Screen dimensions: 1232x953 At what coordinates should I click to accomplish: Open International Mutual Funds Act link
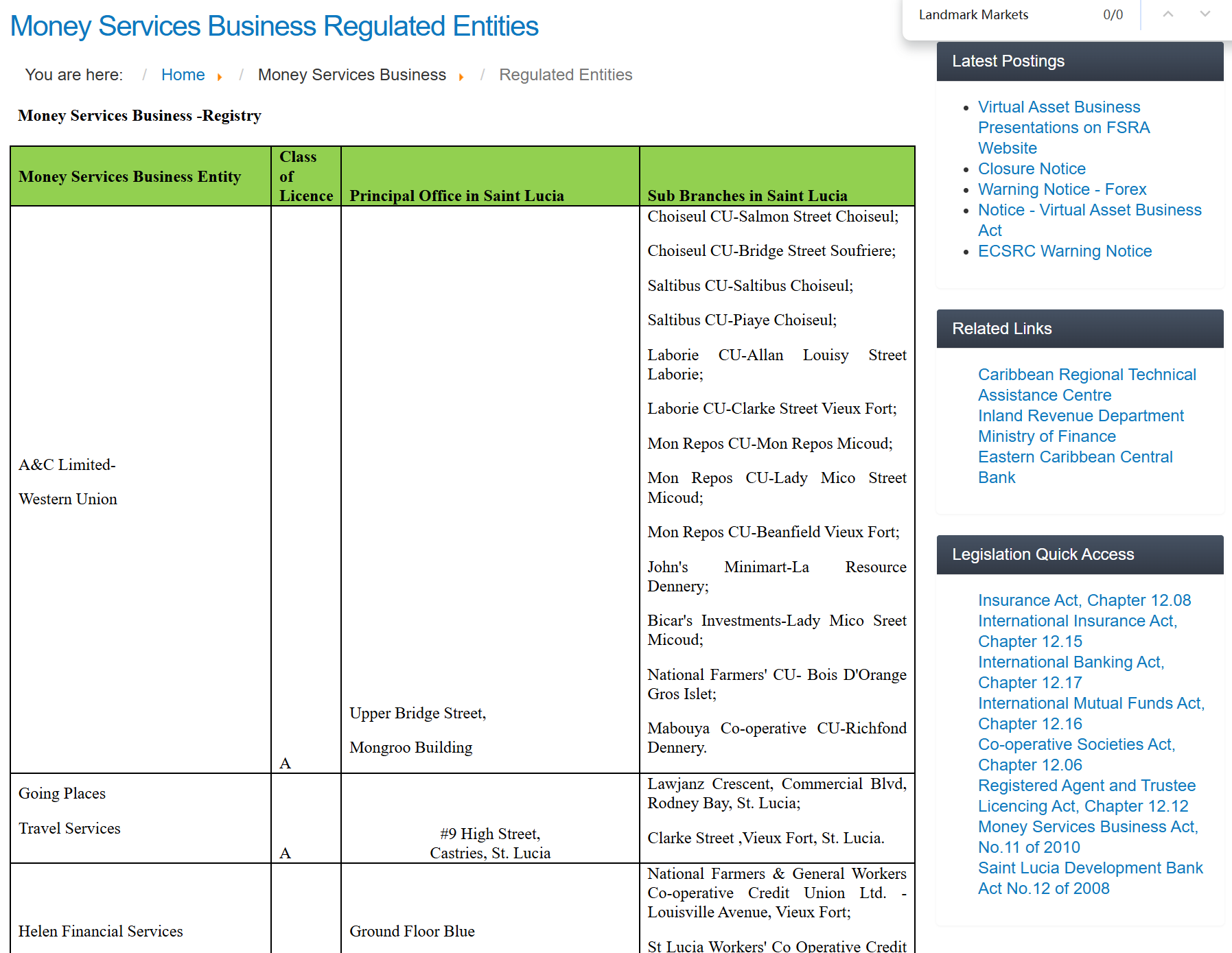pyautogui.click(x=1091, y=714)
